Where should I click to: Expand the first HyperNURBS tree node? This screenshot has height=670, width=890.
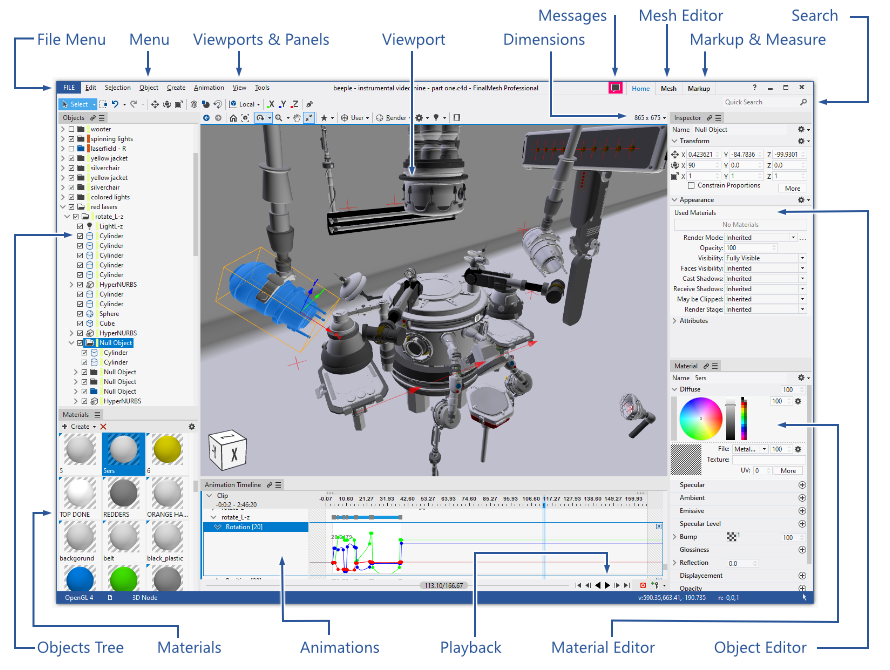point(72,285)
